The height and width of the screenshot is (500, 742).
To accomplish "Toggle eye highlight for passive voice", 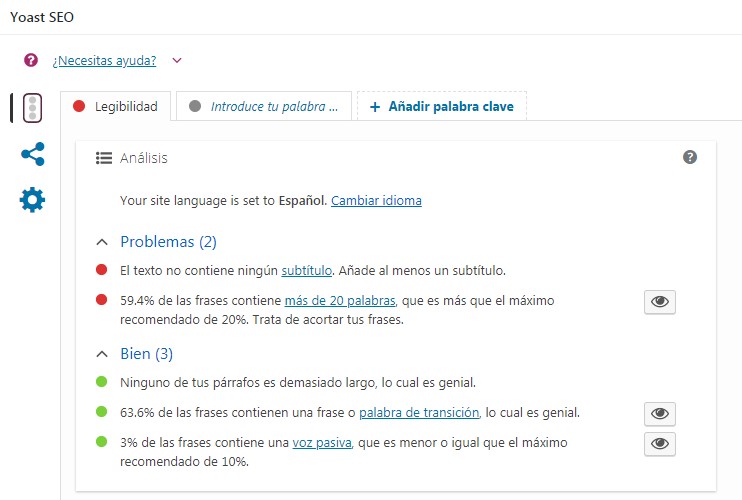I will click(660, 444).
